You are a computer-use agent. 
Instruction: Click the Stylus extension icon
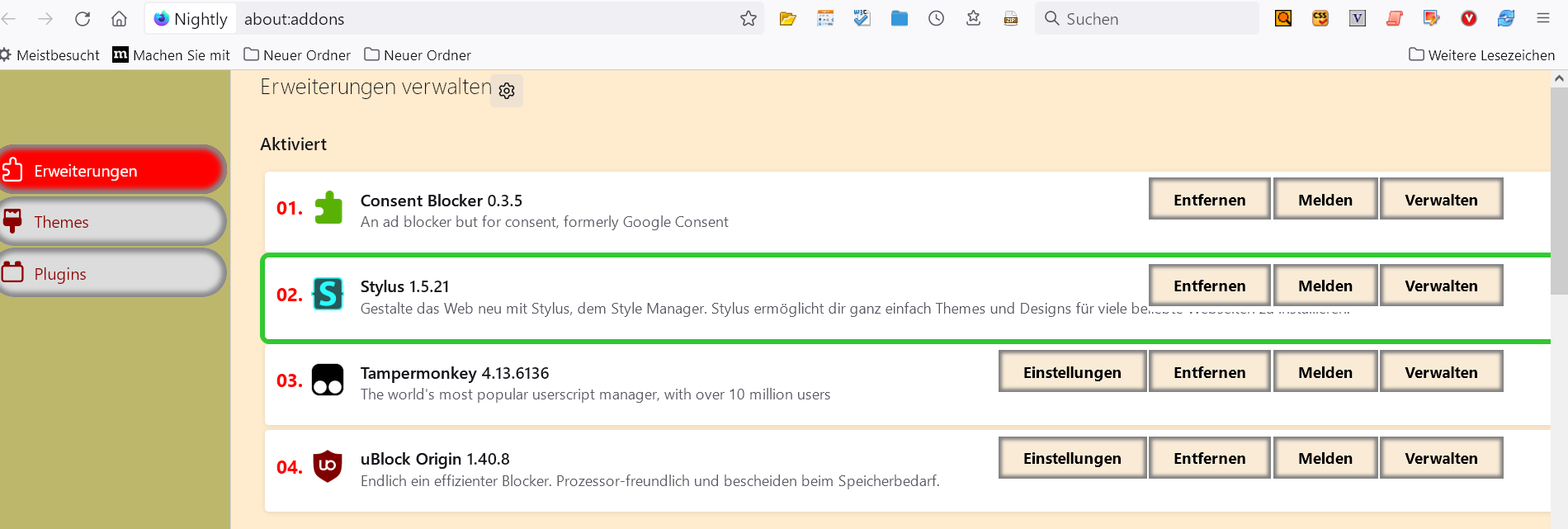pos(328,294)
